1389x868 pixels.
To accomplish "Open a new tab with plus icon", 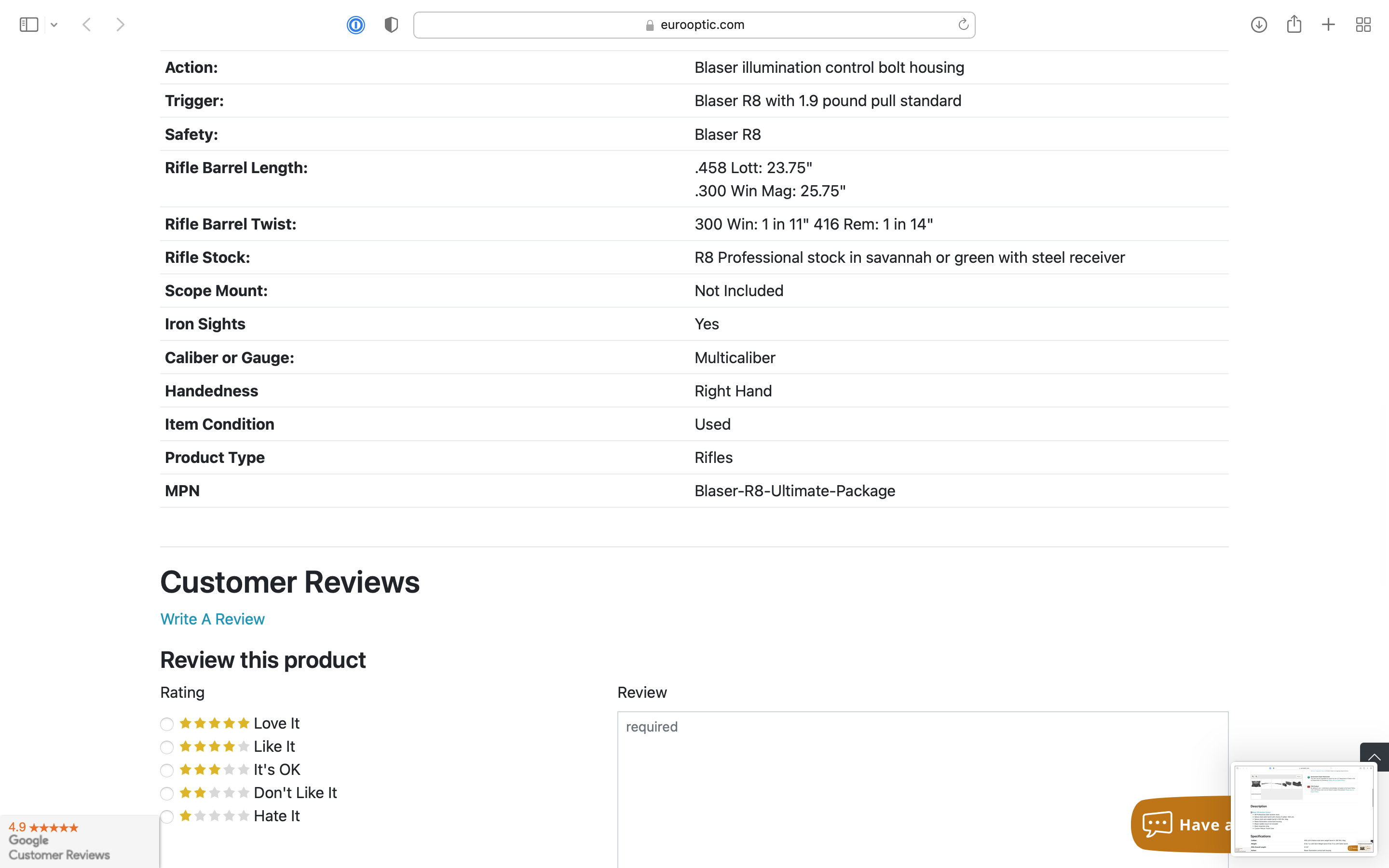I will [1328, 25].
